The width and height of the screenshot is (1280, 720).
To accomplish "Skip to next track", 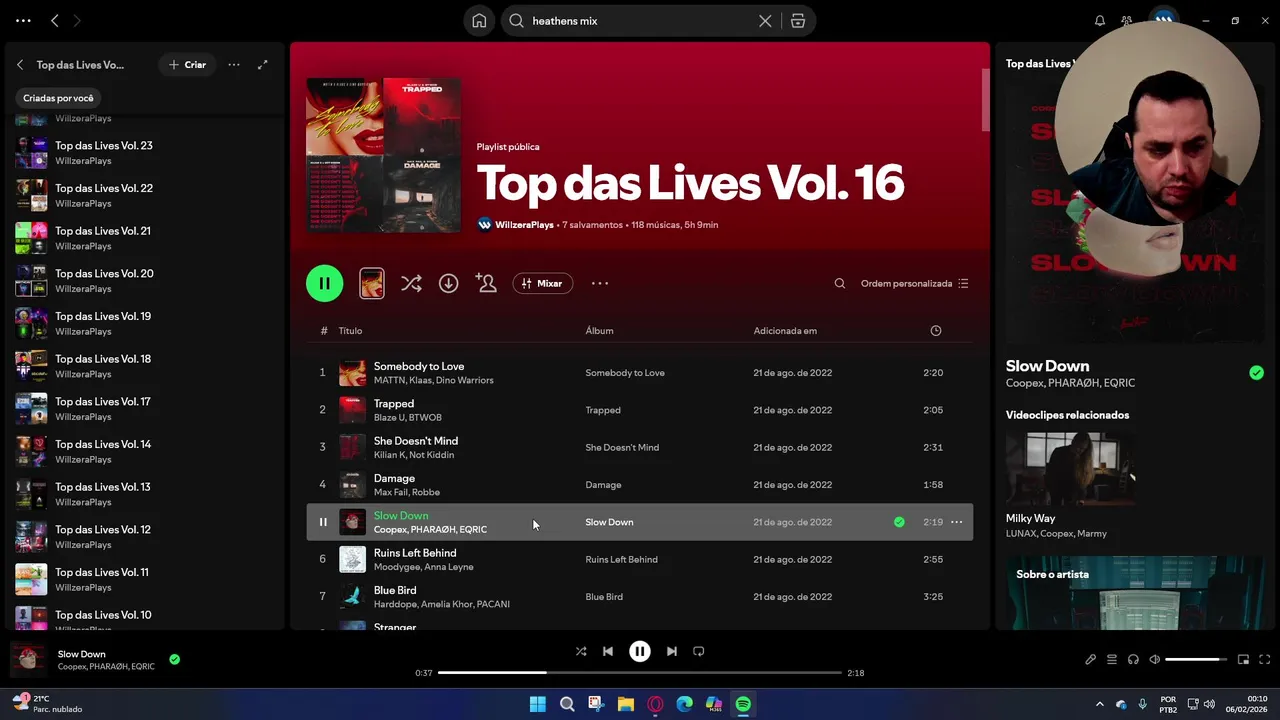I will coord(672,651).
